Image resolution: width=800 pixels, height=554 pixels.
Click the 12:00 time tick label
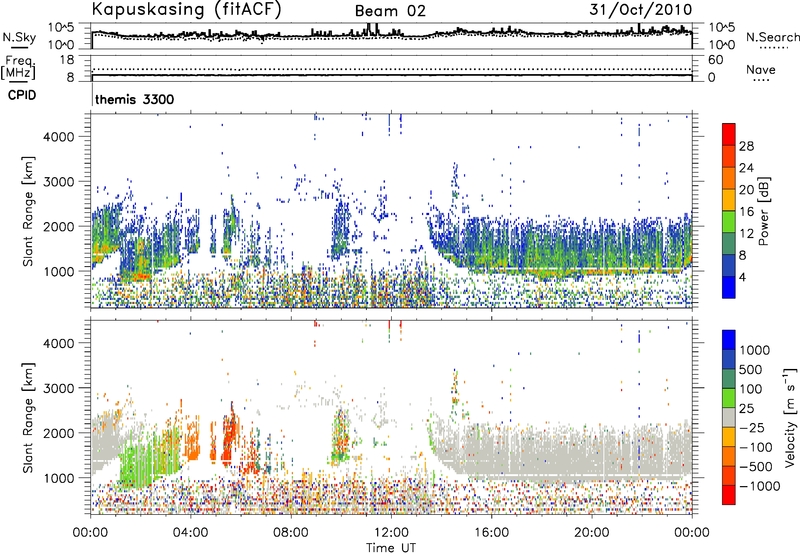(x=391, y=533)
